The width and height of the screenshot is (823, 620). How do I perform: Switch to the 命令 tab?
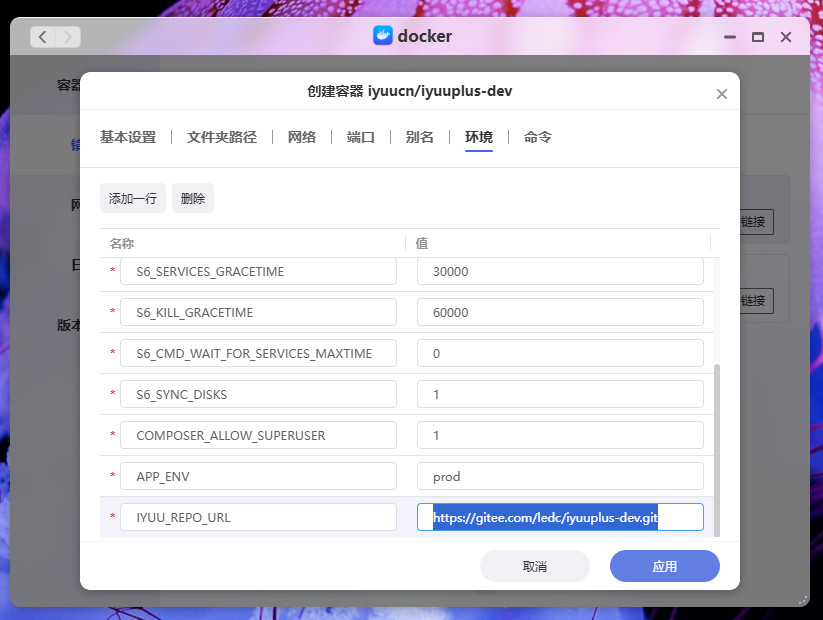tap(538, 137)
